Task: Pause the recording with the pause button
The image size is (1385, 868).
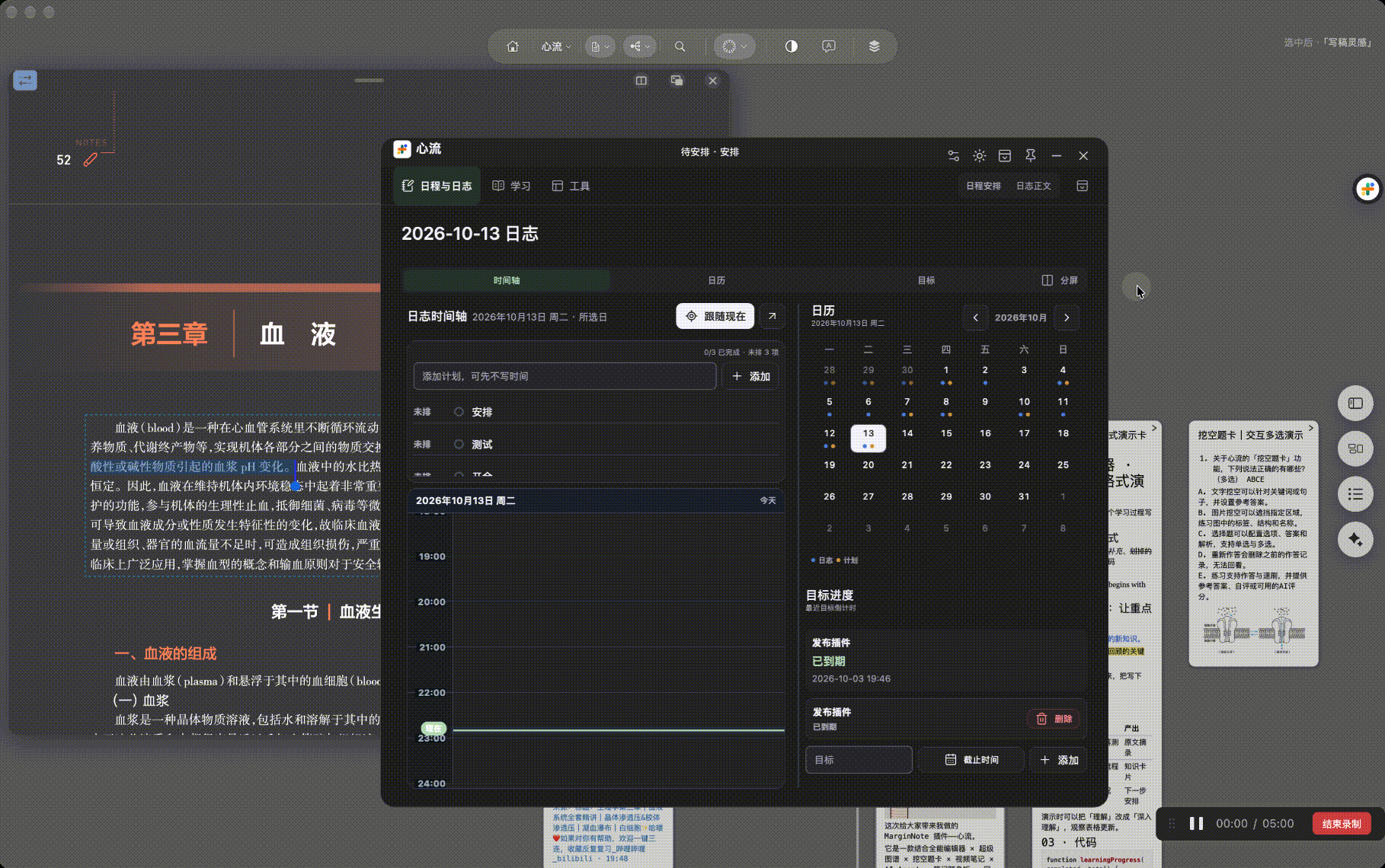Action: coord(1196,823)
